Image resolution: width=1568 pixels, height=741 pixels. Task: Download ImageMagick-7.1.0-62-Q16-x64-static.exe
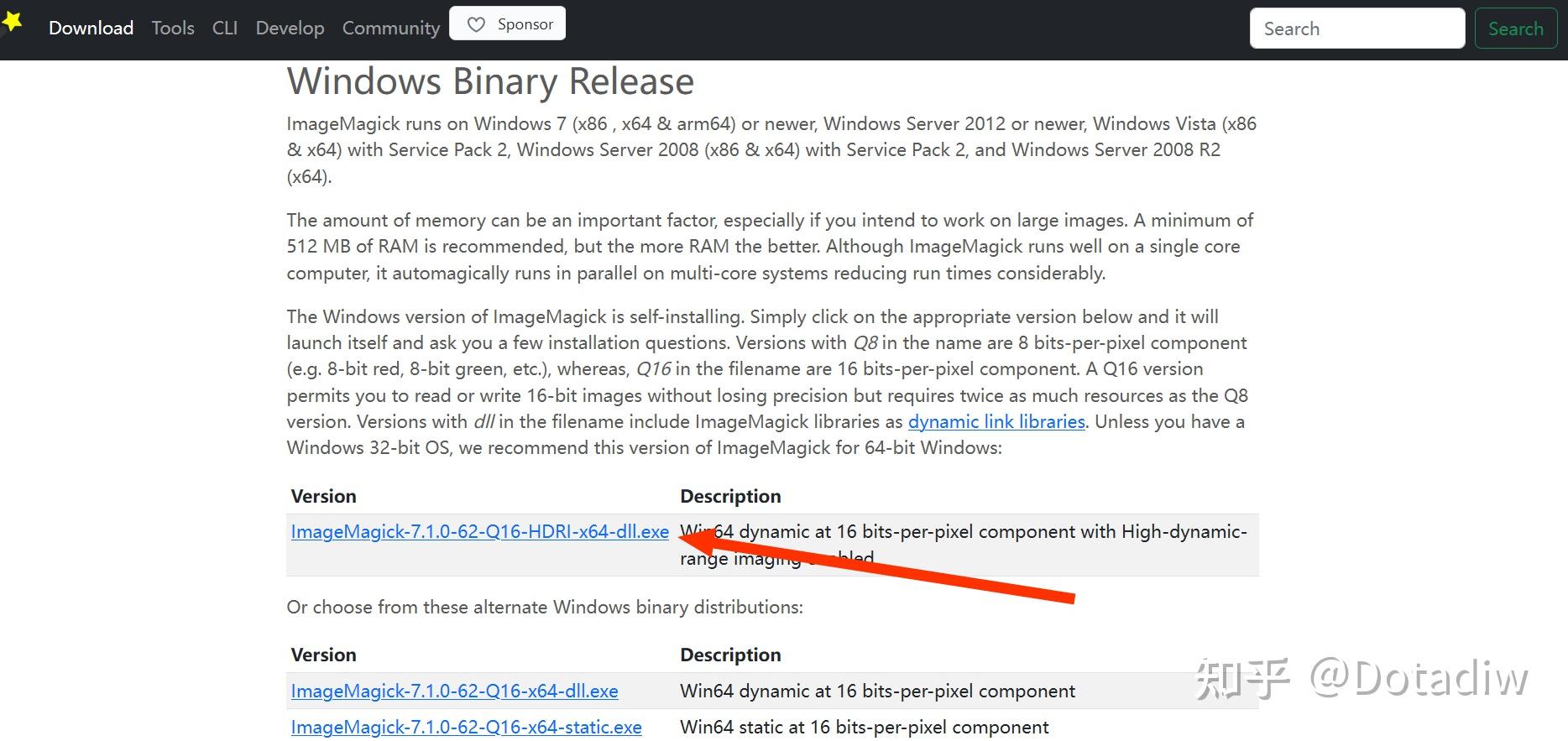[x=466, y=727]
